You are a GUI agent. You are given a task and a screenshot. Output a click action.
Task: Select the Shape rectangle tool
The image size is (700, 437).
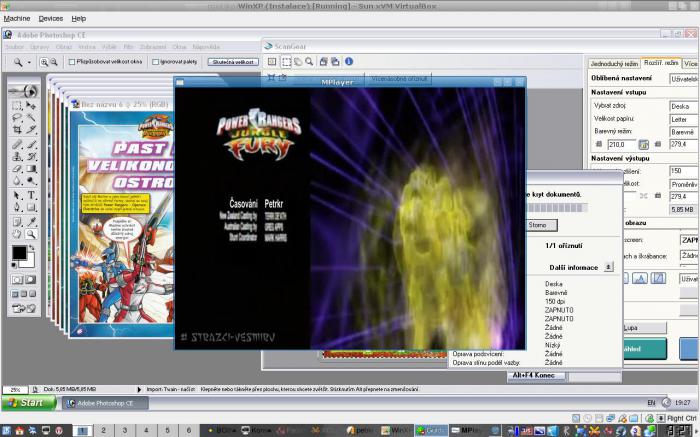click(x=31, y=207)
